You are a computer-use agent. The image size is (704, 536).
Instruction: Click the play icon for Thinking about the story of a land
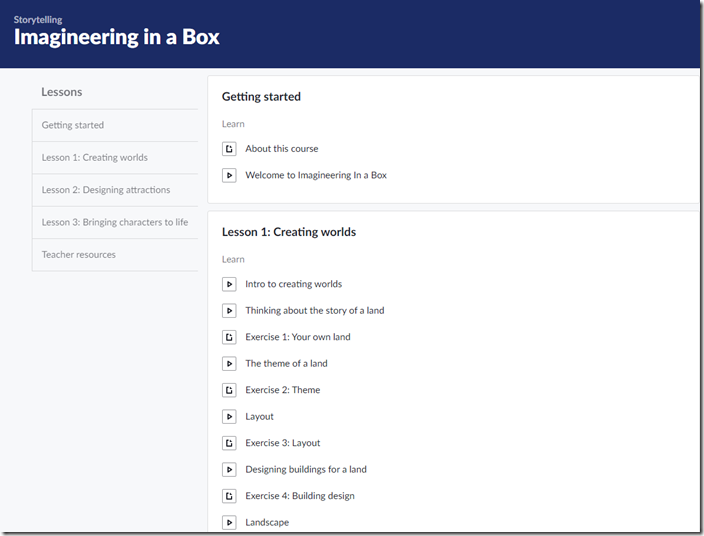(229, 311)
